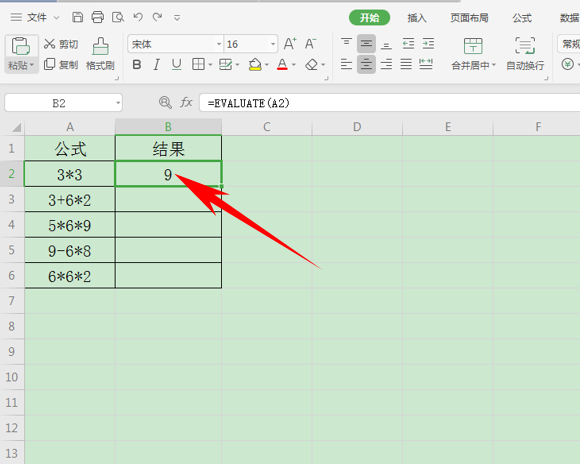
Task: Increase font size with A+ icon
Action: pos(290,44)
